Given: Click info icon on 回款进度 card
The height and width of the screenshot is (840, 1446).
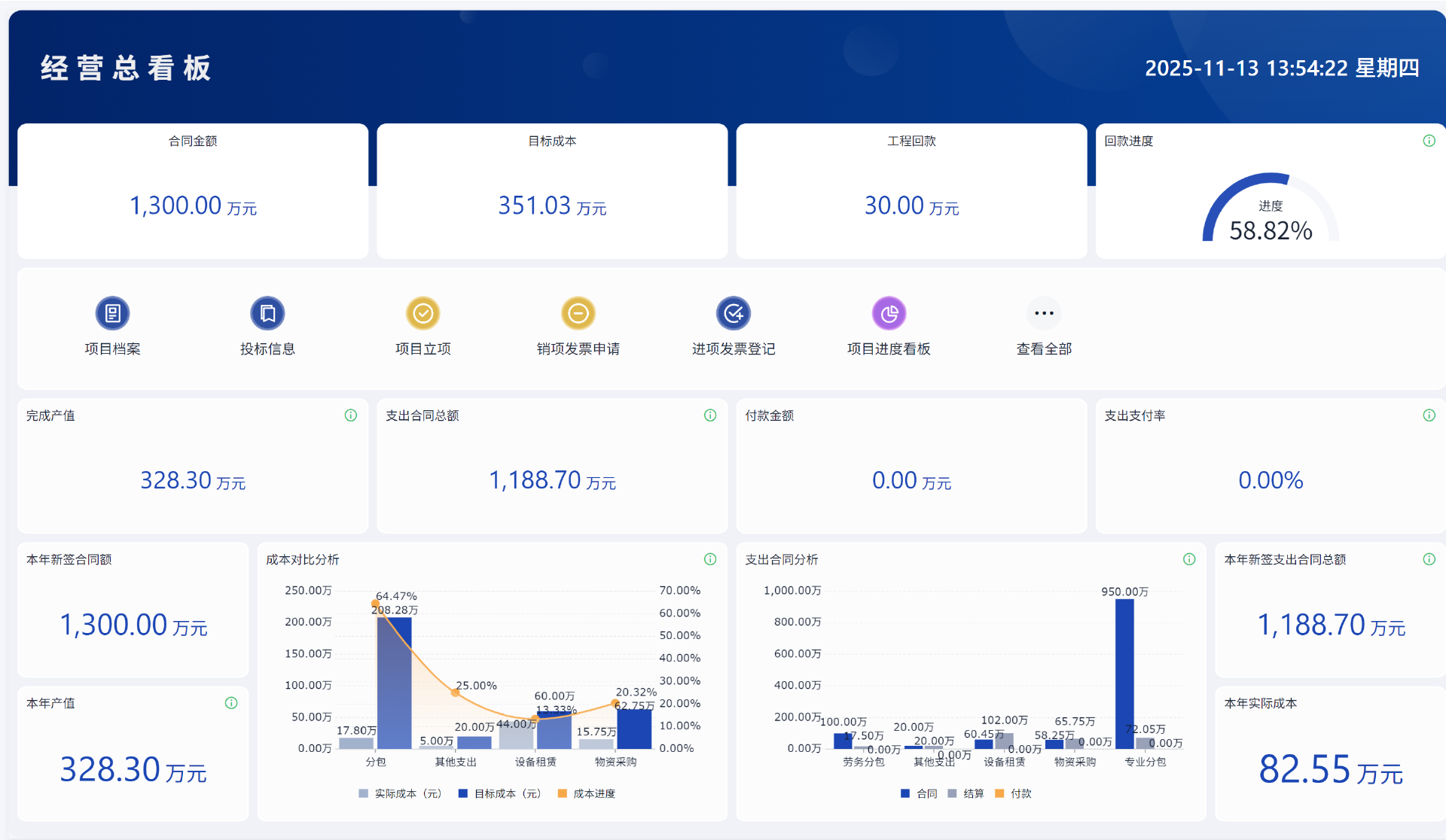Looking at the screenshot, I should [x=1429, y=141].
